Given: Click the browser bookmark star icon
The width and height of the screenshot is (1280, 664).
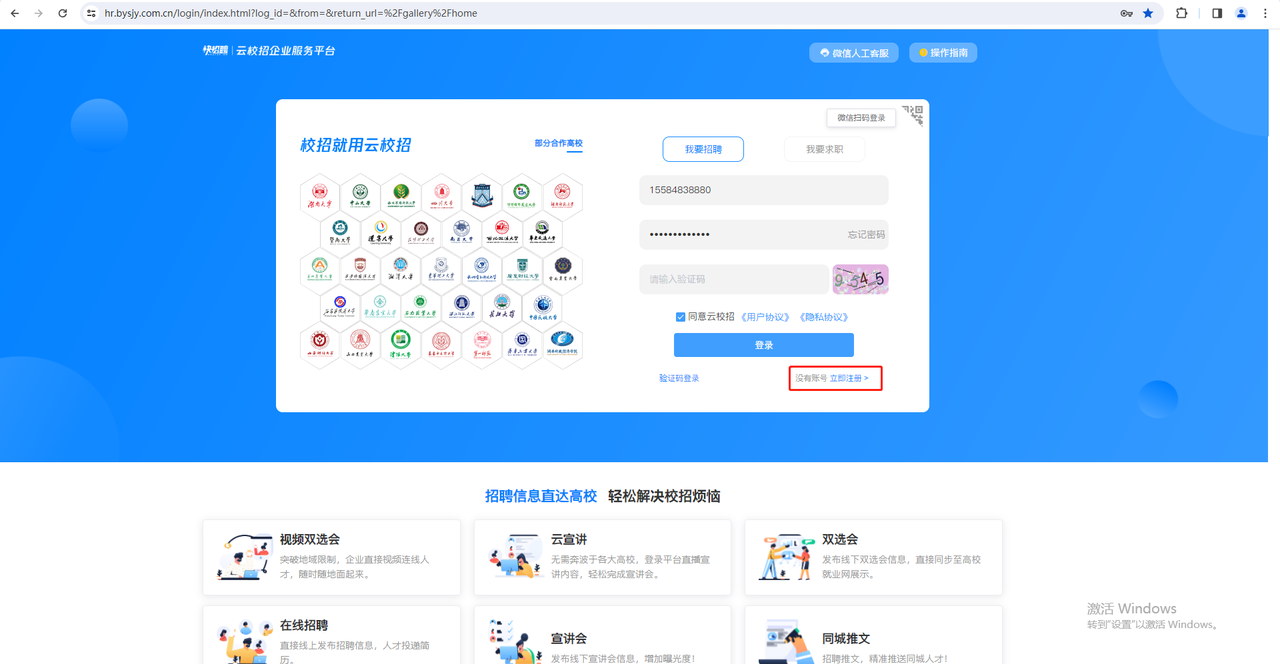Looking at the screenshot, I should [x=1148, y=13].
